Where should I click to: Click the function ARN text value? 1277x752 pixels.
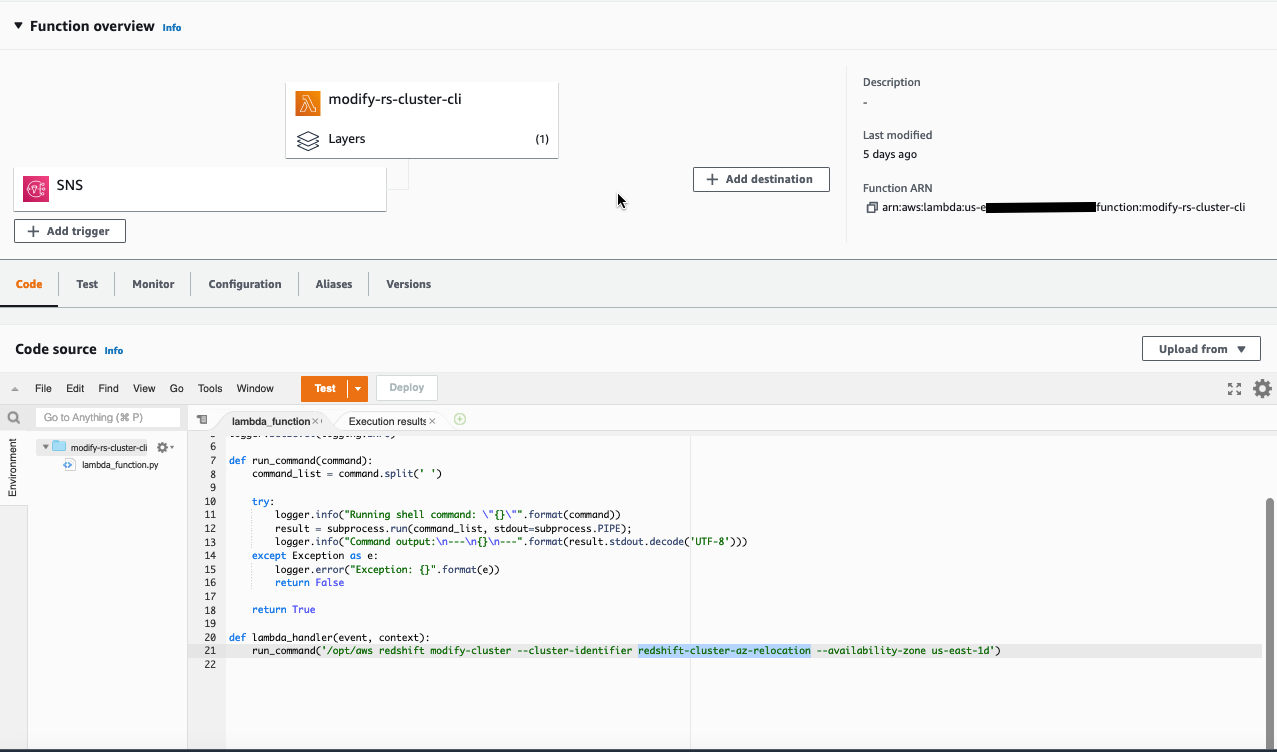coord(1063,207)
